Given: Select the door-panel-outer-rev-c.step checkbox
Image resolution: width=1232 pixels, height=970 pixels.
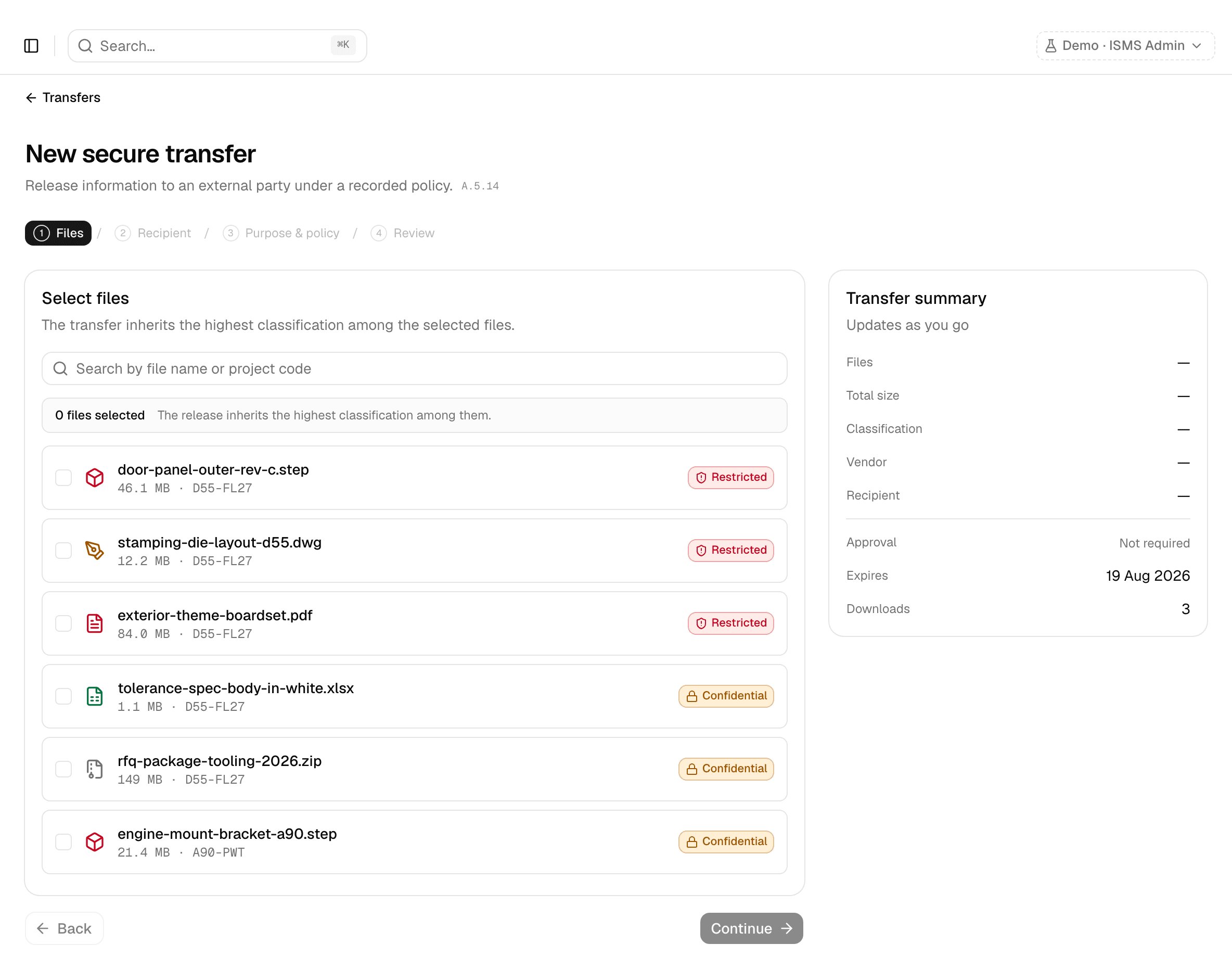Looking at the screenshot, I should click(63, 478).
